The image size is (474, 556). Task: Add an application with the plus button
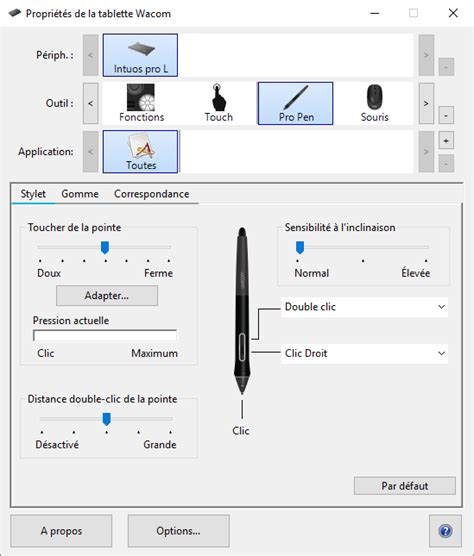(x=446, y=140)
